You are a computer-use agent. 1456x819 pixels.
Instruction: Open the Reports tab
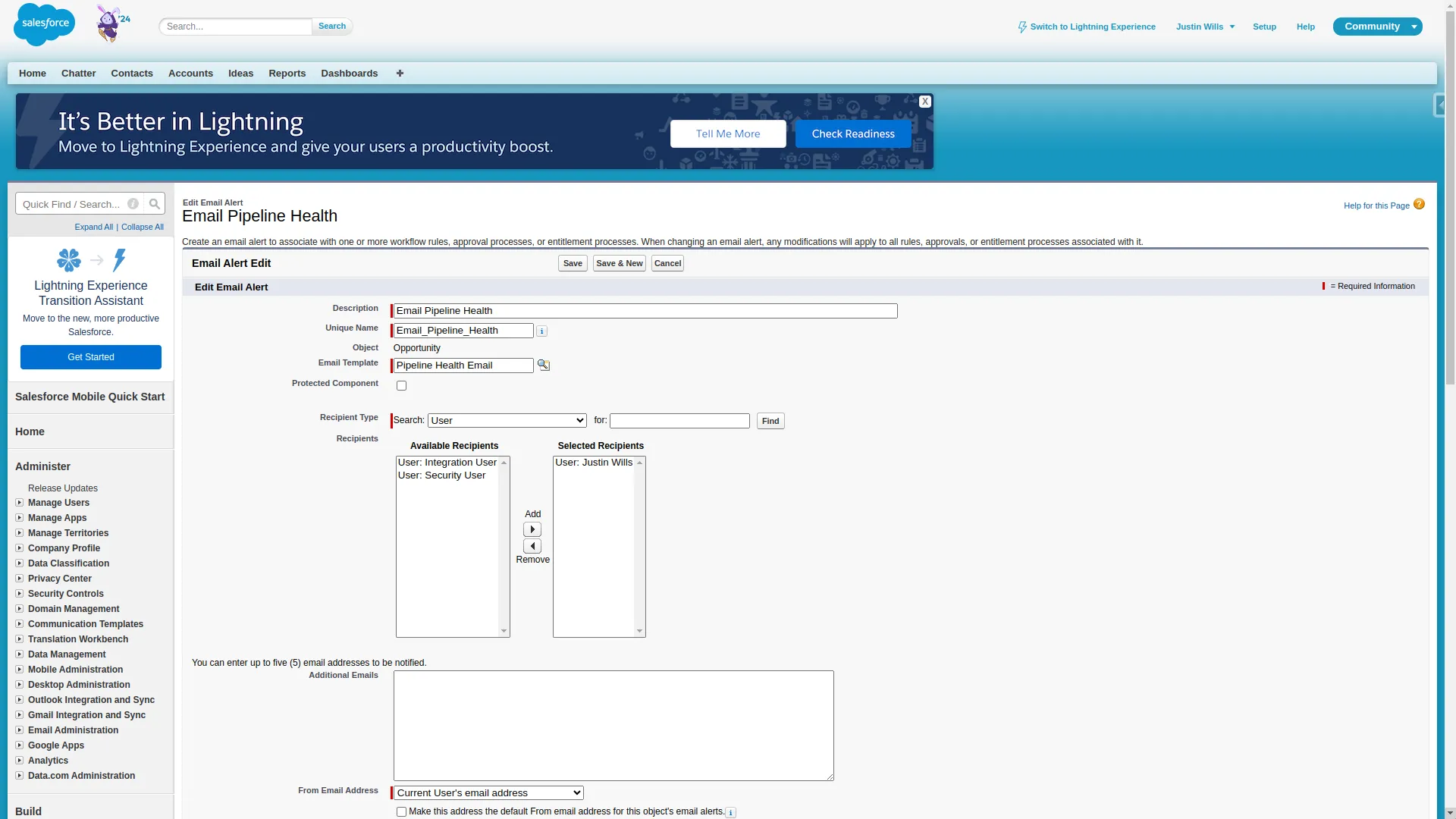pos(287,74)
